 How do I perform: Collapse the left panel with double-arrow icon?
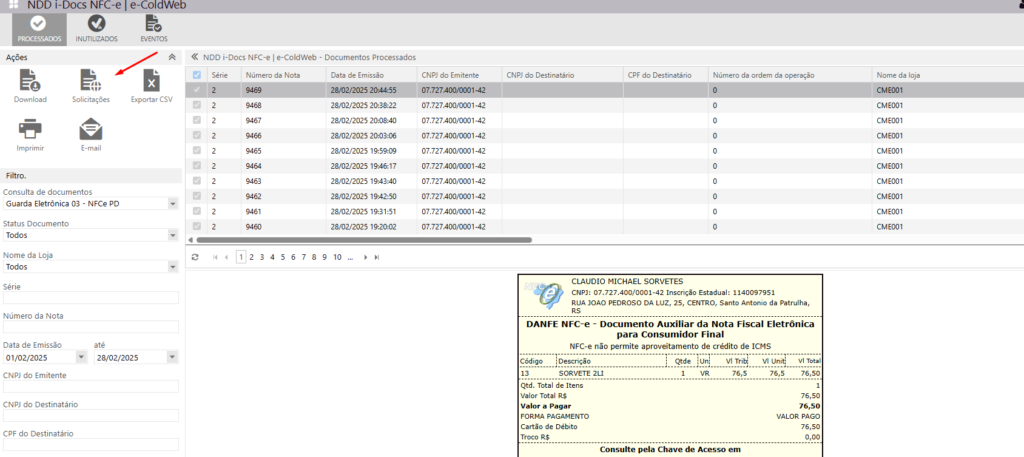195,57
